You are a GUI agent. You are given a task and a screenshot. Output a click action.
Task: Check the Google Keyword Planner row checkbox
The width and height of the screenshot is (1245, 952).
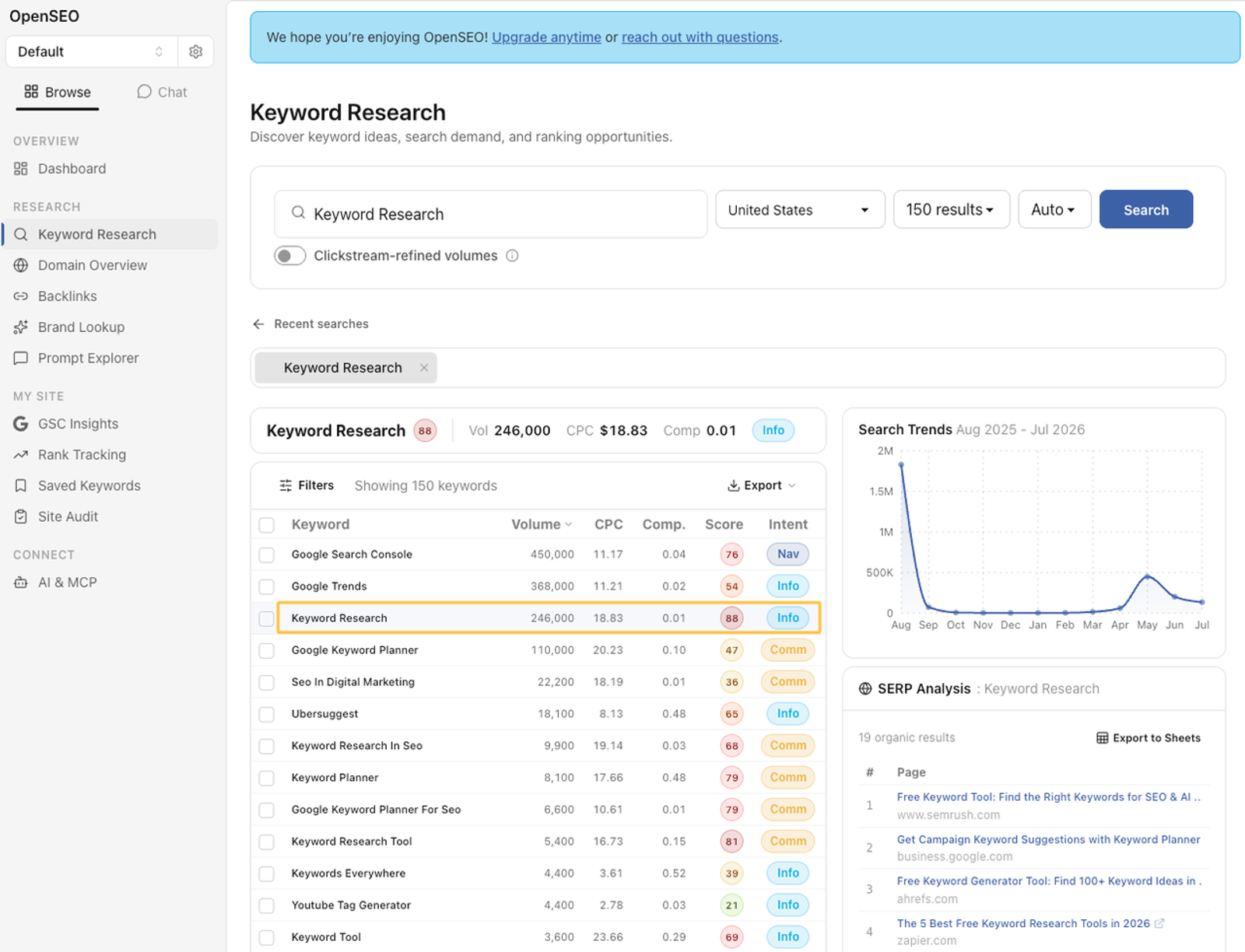coord(267,650)
